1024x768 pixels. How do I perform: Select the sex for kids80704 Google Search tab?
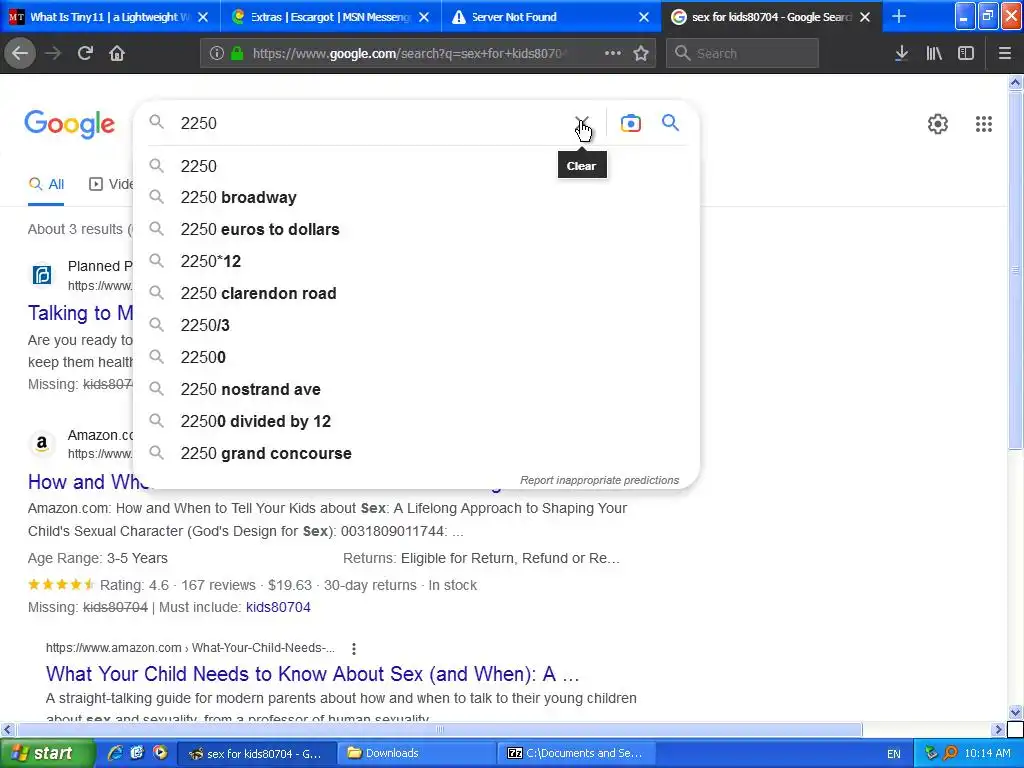(x=772, y=17)
